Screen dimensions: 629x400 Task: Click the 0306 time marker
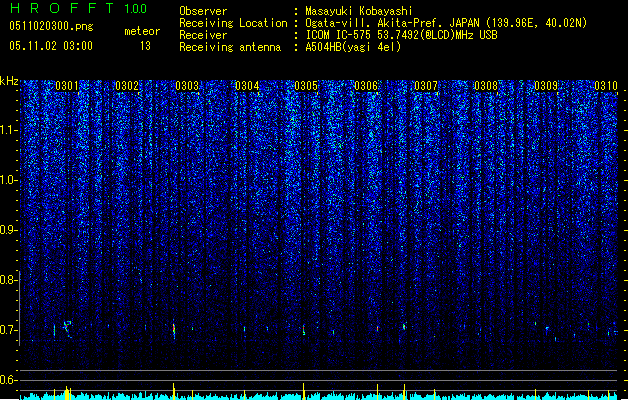pyautogui.click(x=366, y=86)
